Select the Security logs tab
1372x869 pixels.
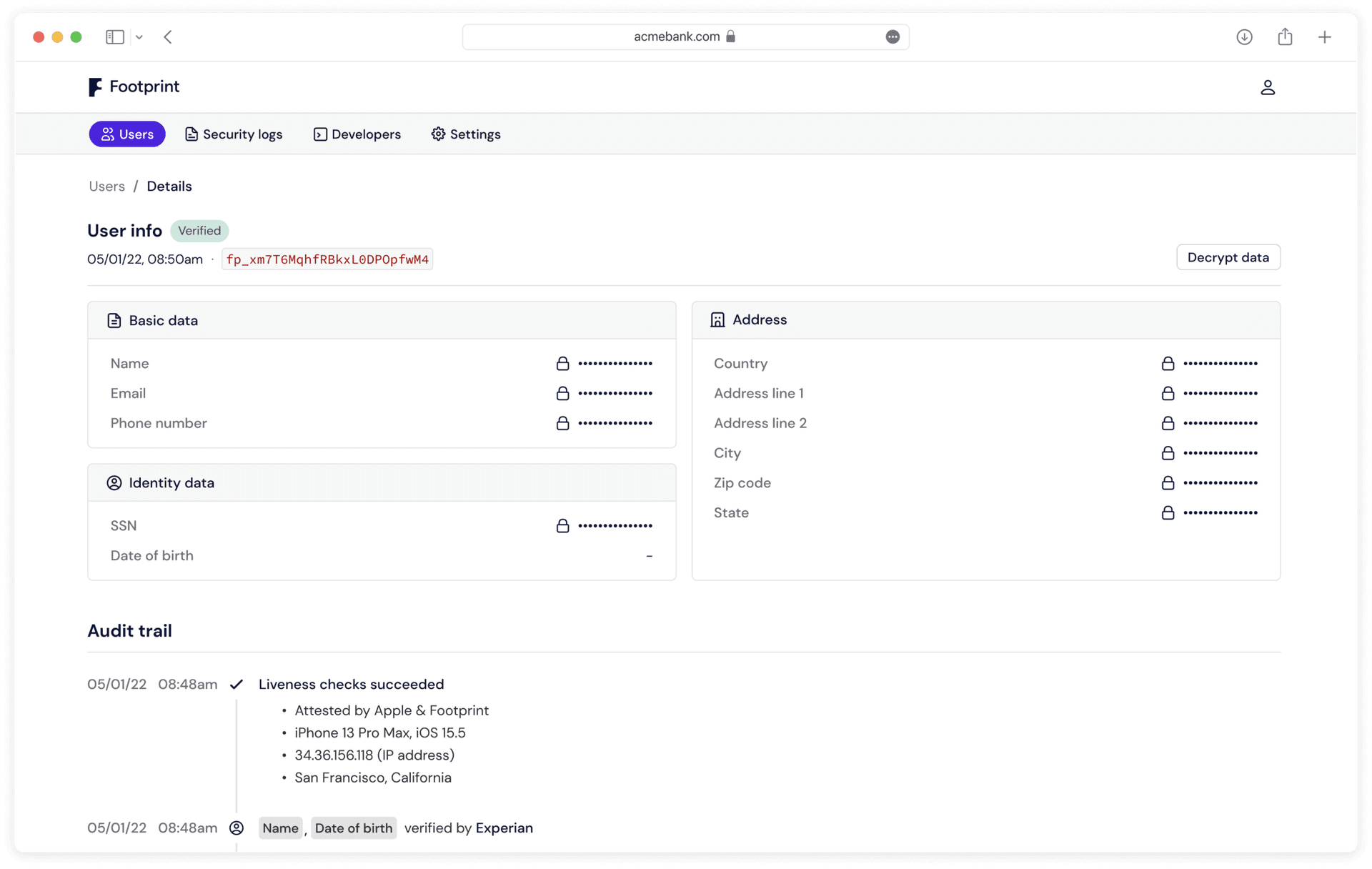pyautogui.click(x=234, y=134)
